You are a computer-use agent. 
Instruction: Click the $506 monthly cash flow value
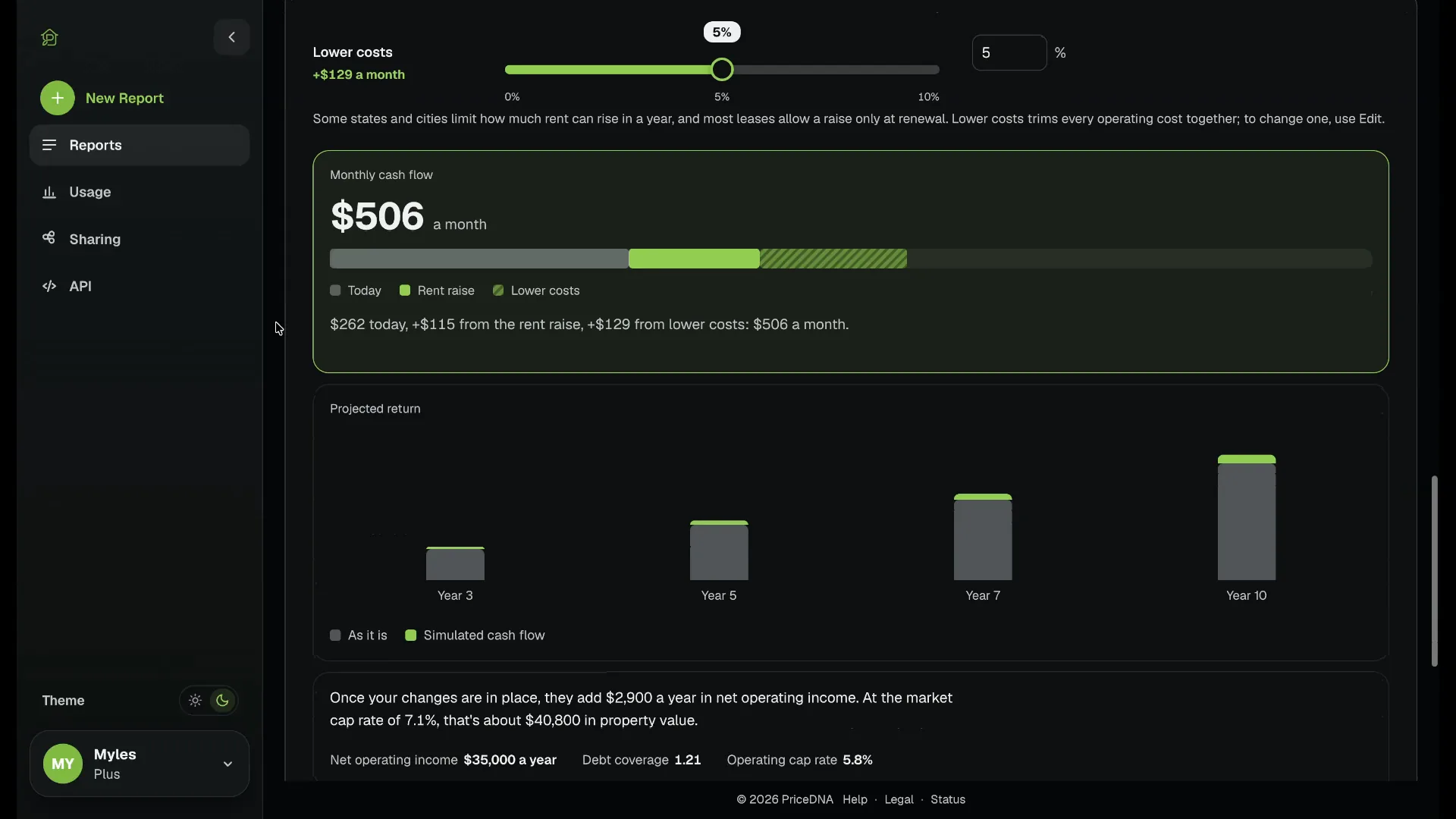(x=377, y=216)
